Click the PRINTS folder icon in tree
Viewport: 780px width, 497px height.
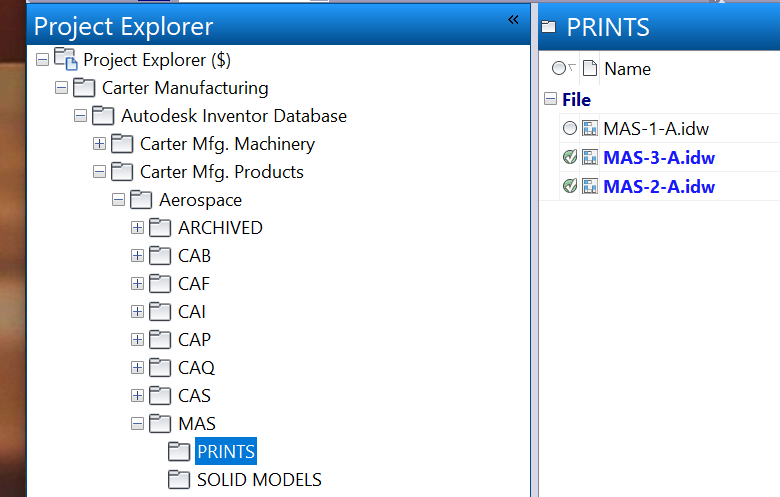point(179,451)
